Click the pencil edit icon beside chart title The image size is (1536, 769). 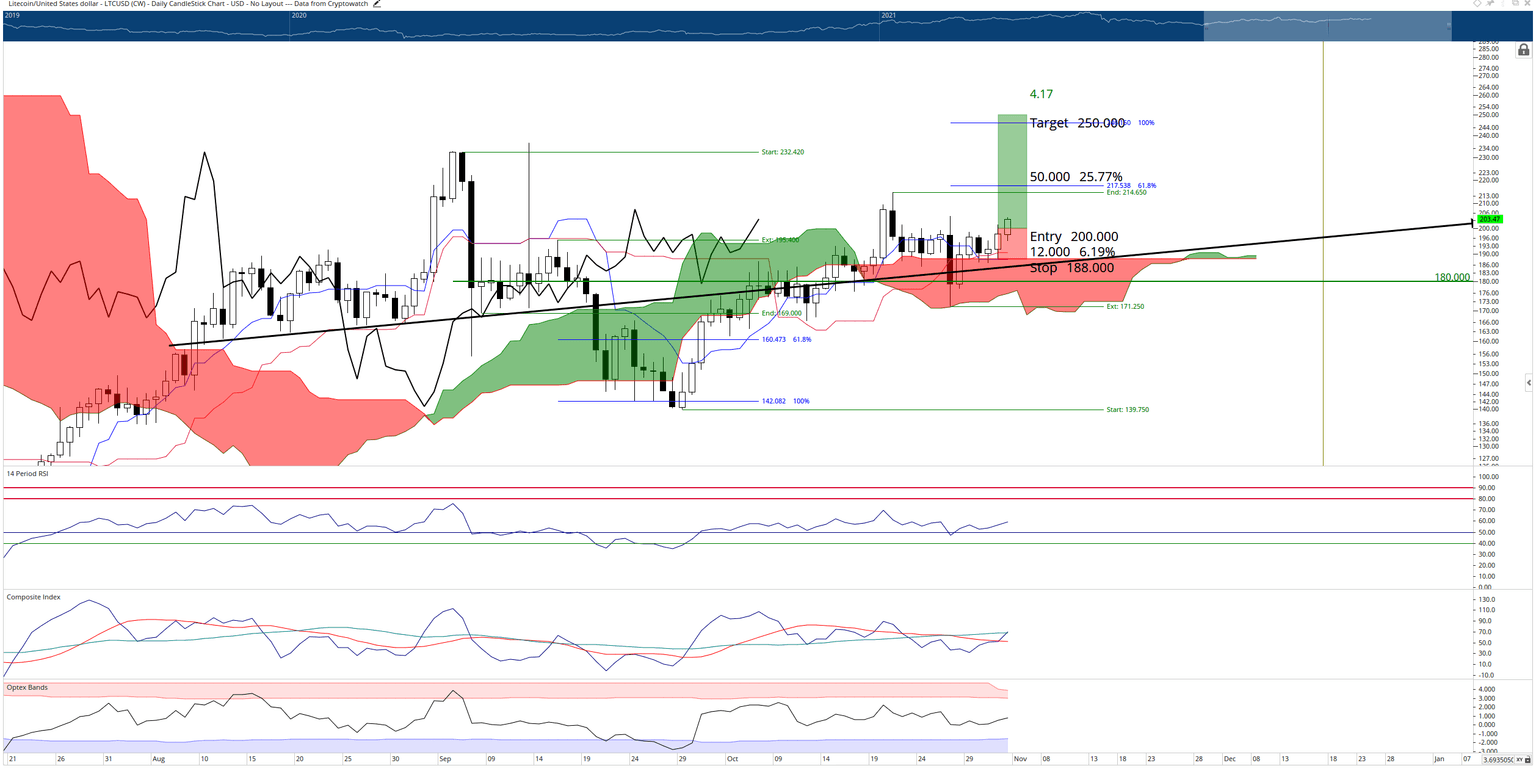(376, 4)
